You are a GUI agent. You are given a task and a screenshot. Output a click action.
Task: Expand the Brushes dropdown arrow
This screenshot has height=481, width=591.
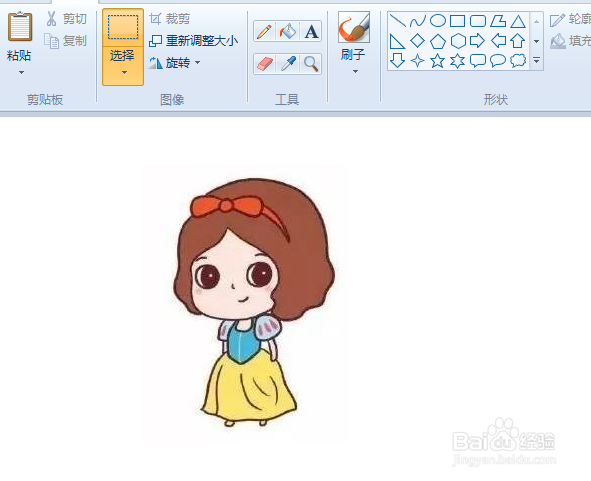pos(355,71)
